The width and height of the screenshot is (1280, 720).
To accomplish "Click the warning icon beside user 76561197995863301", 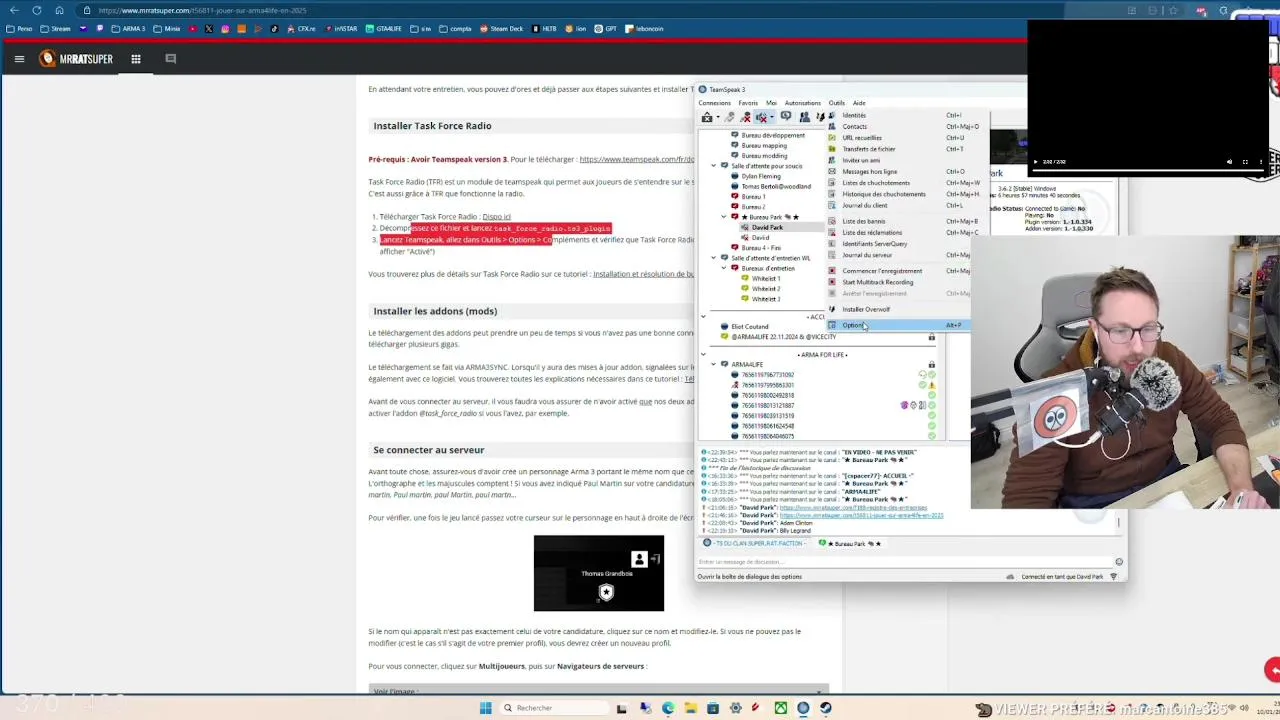I will coord(931,385).
